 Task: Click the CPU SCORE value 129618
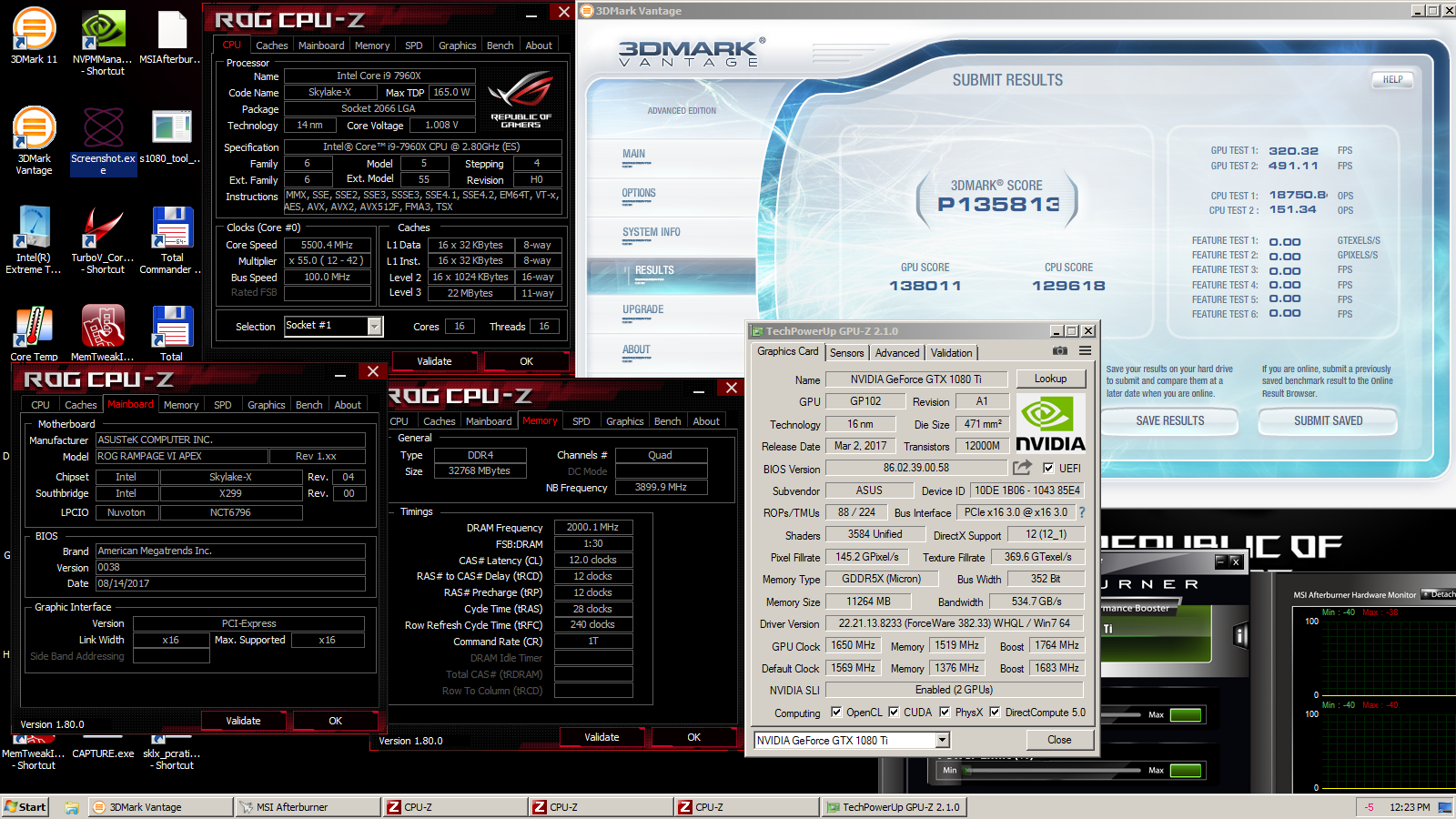pyautogui.click(x=1069, y=286)
